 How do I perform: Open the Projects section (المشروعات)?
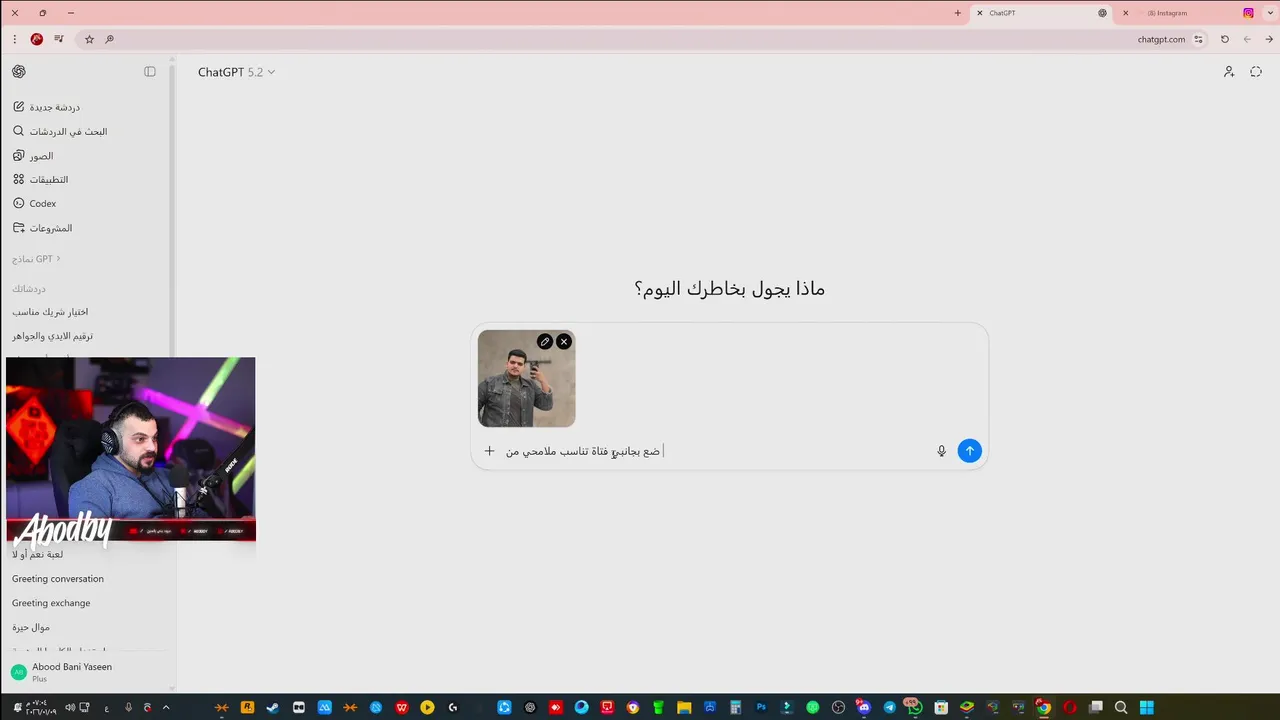click(43, 228)
